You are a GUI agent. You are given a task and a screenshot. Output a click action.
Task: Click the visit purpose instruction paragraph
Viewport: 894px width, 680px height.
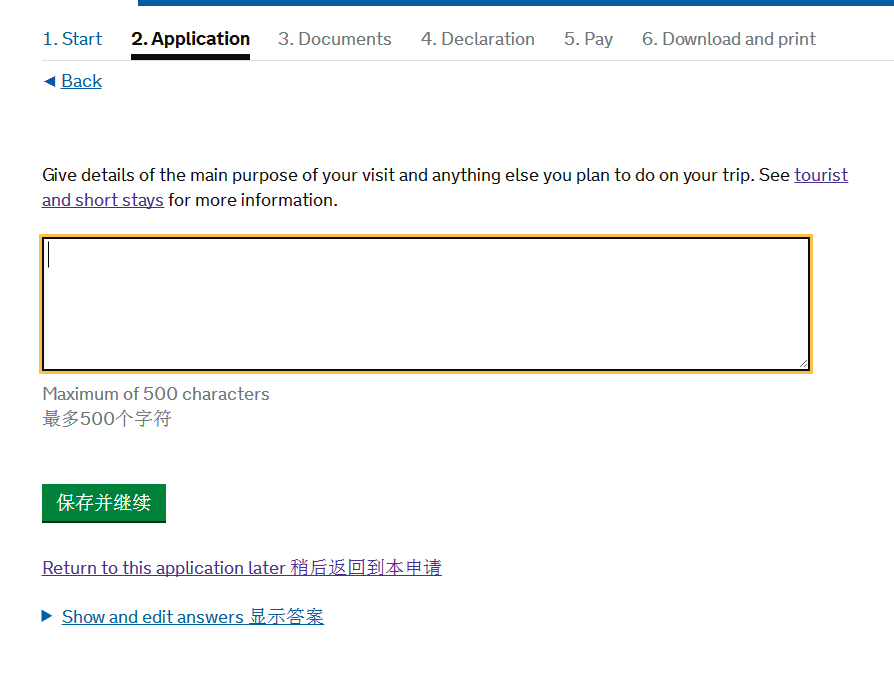[x=400, y=176]
